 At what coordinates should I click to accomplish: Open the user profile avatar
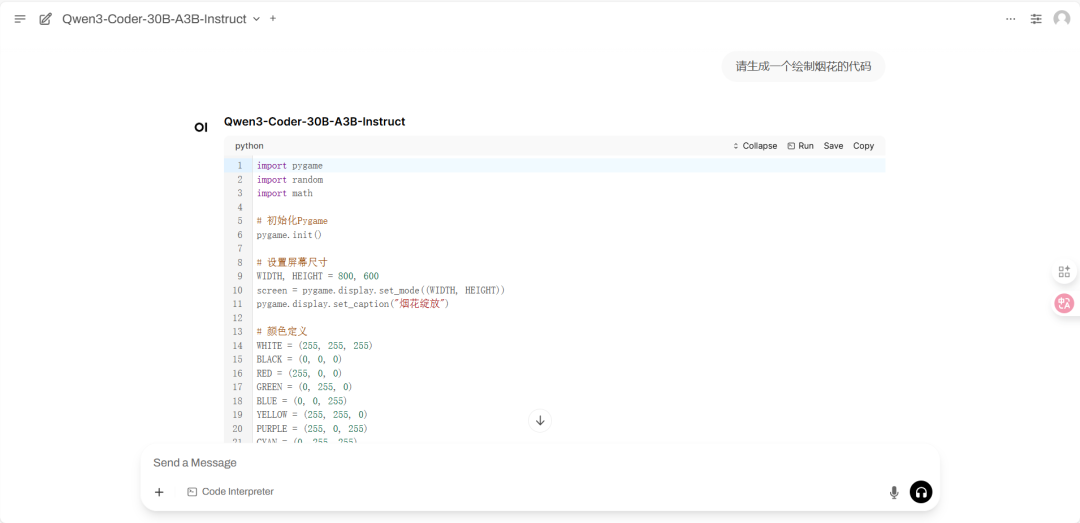1061,19
